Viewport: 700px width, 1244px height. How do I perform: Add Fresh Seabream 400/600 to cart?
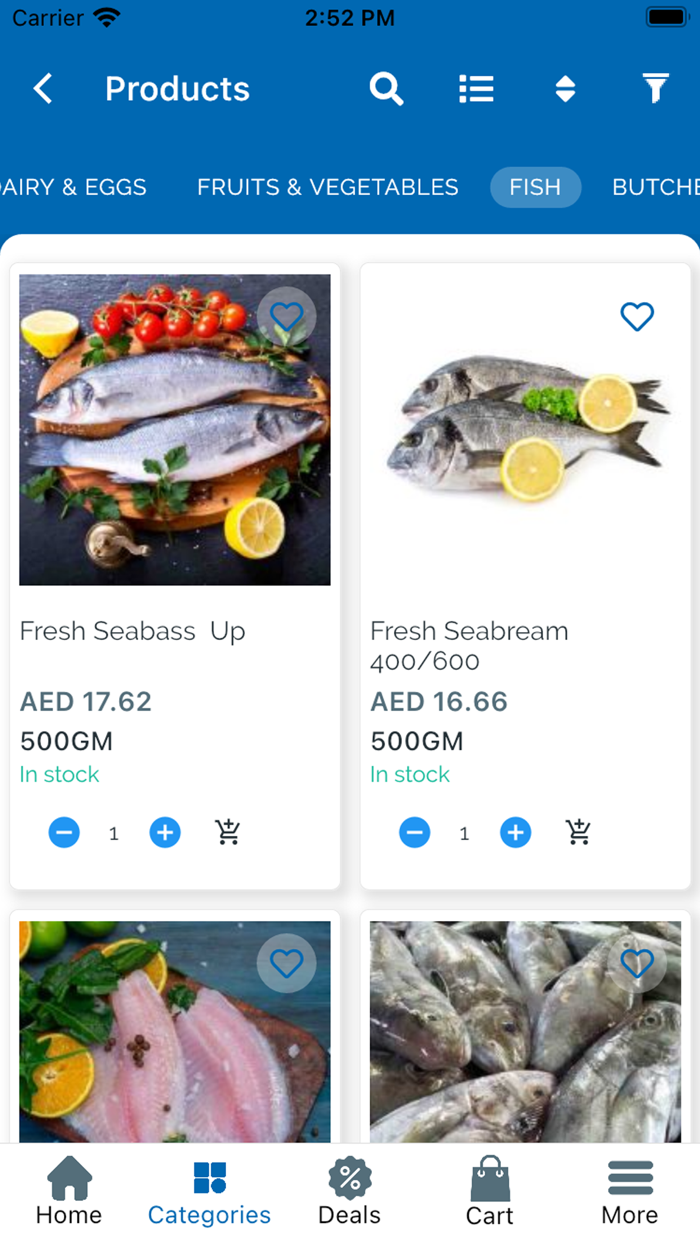(577, 832)
